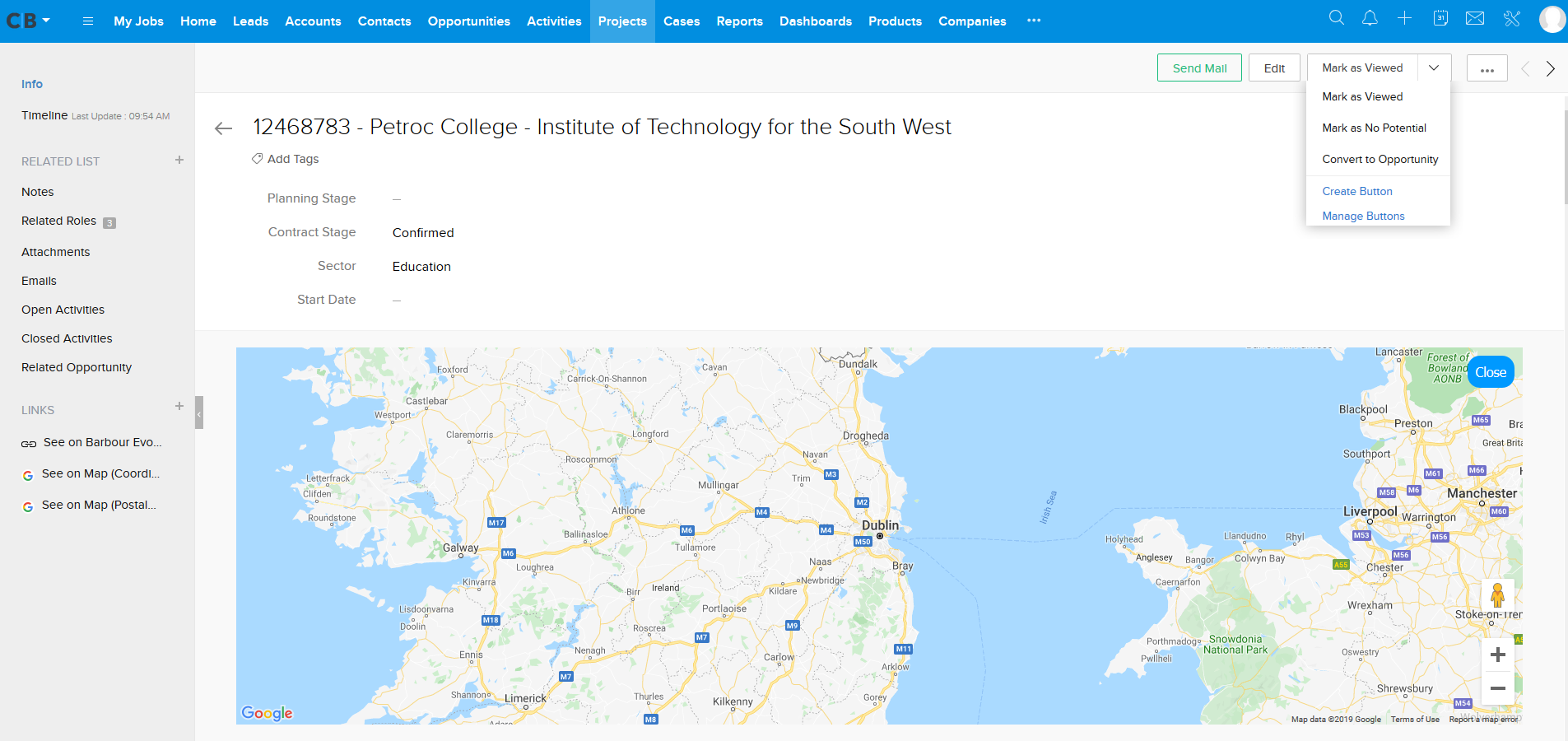Expand the Mark as Viewed dropdown arrow
The image size is (1568, 741).
pos(1434,68)
